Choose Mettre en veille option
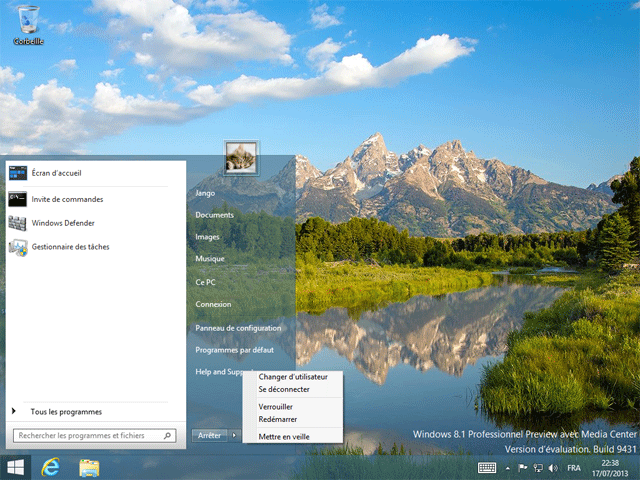 pos(284,436)
